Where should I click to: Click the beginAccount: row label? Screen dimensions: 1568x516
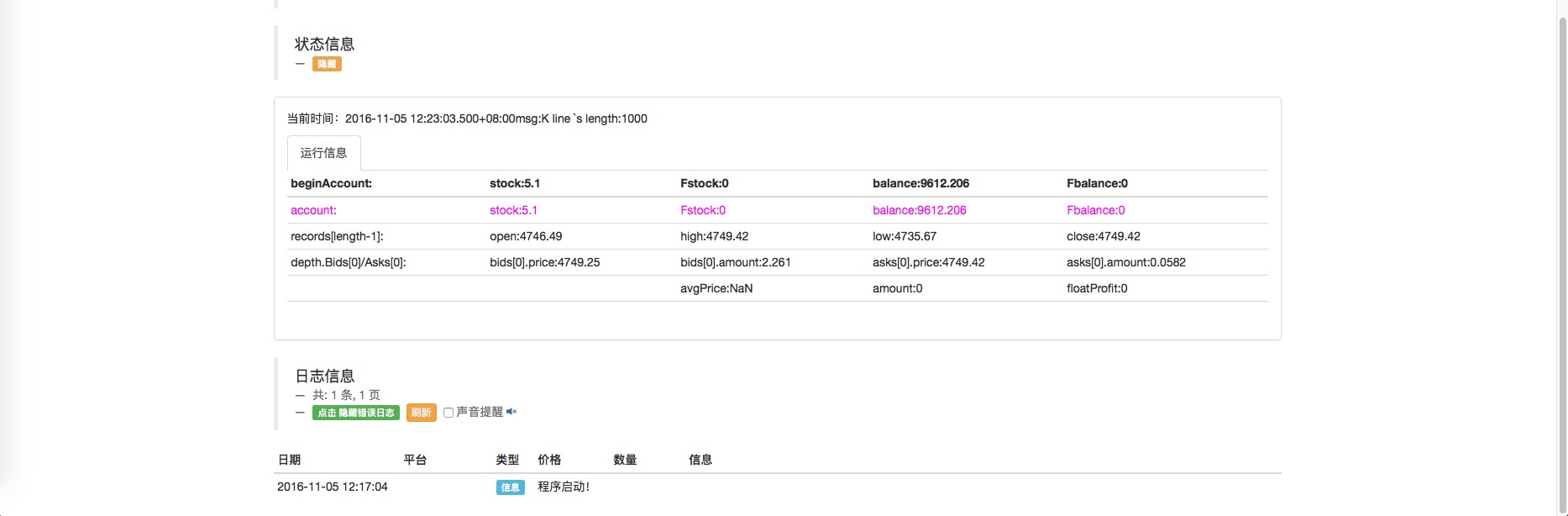[x=331, y=183]
